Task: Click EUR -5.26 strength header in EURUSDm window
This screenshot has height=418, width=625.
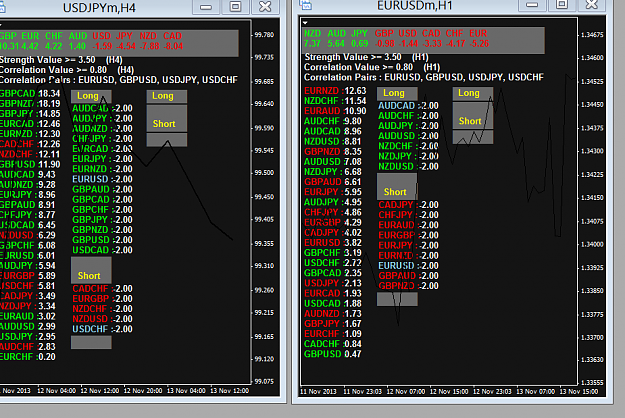Action: tap(478, 38)
